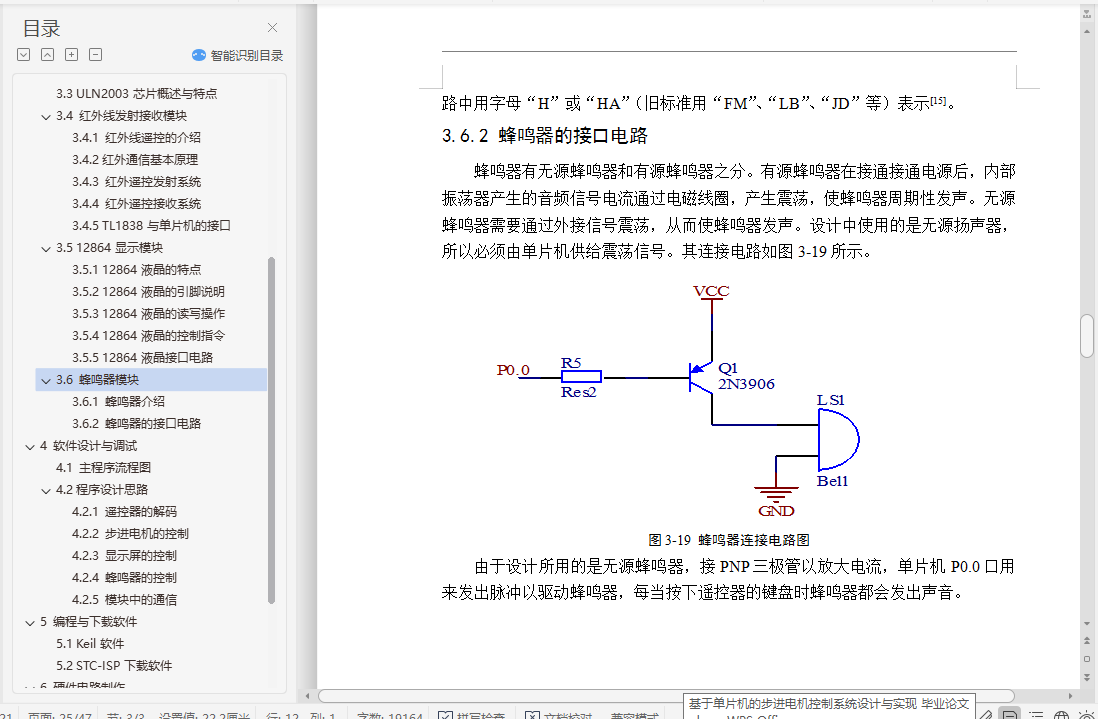The image size is (1098, 719).
Task: Click the document scrollbar down arrow
Action: pyautogui.click(x=1087, y=623)
